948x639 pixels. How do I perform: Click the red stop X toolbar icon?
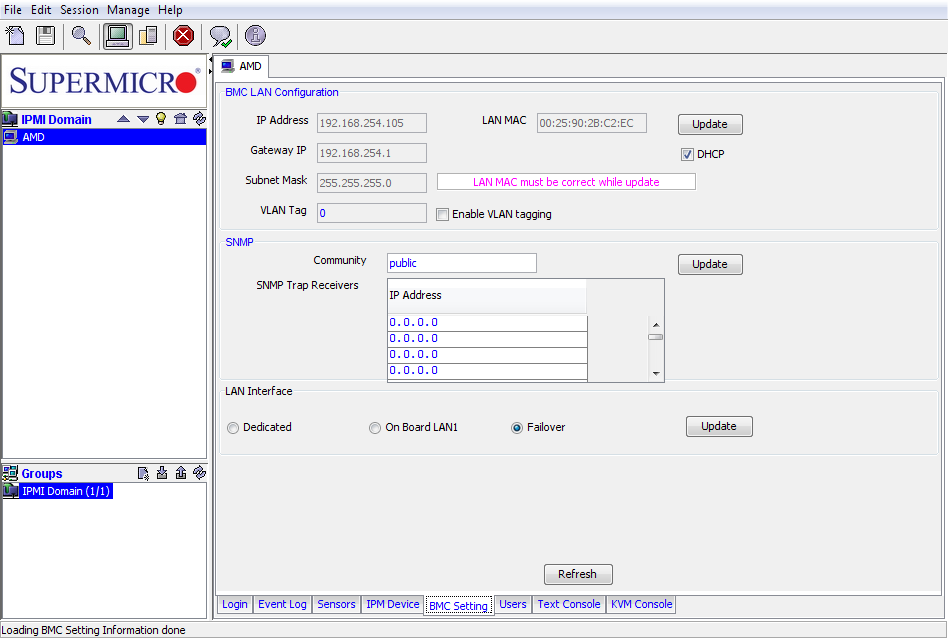coord(183,36)
